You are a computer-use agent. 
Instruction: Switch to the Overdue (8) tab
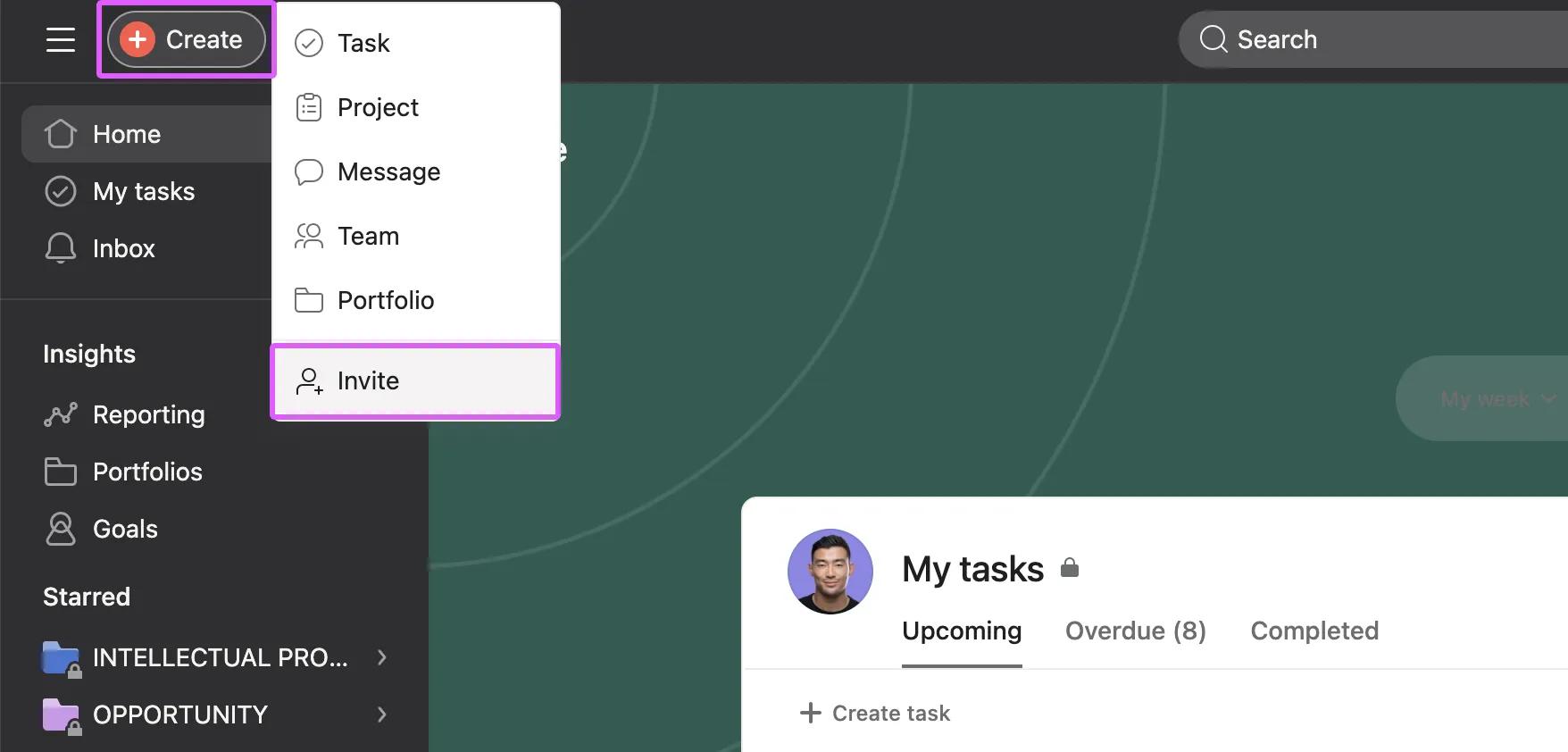point(1135,631)
